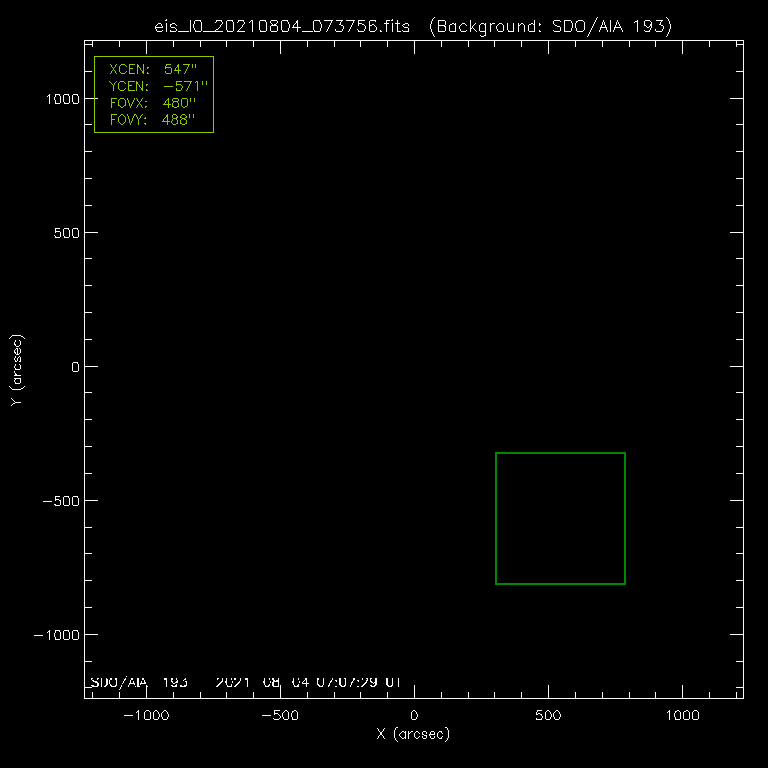Click the "X (arcsec)" axis label
Screen dimensions: 768x768
pos(413,735)
